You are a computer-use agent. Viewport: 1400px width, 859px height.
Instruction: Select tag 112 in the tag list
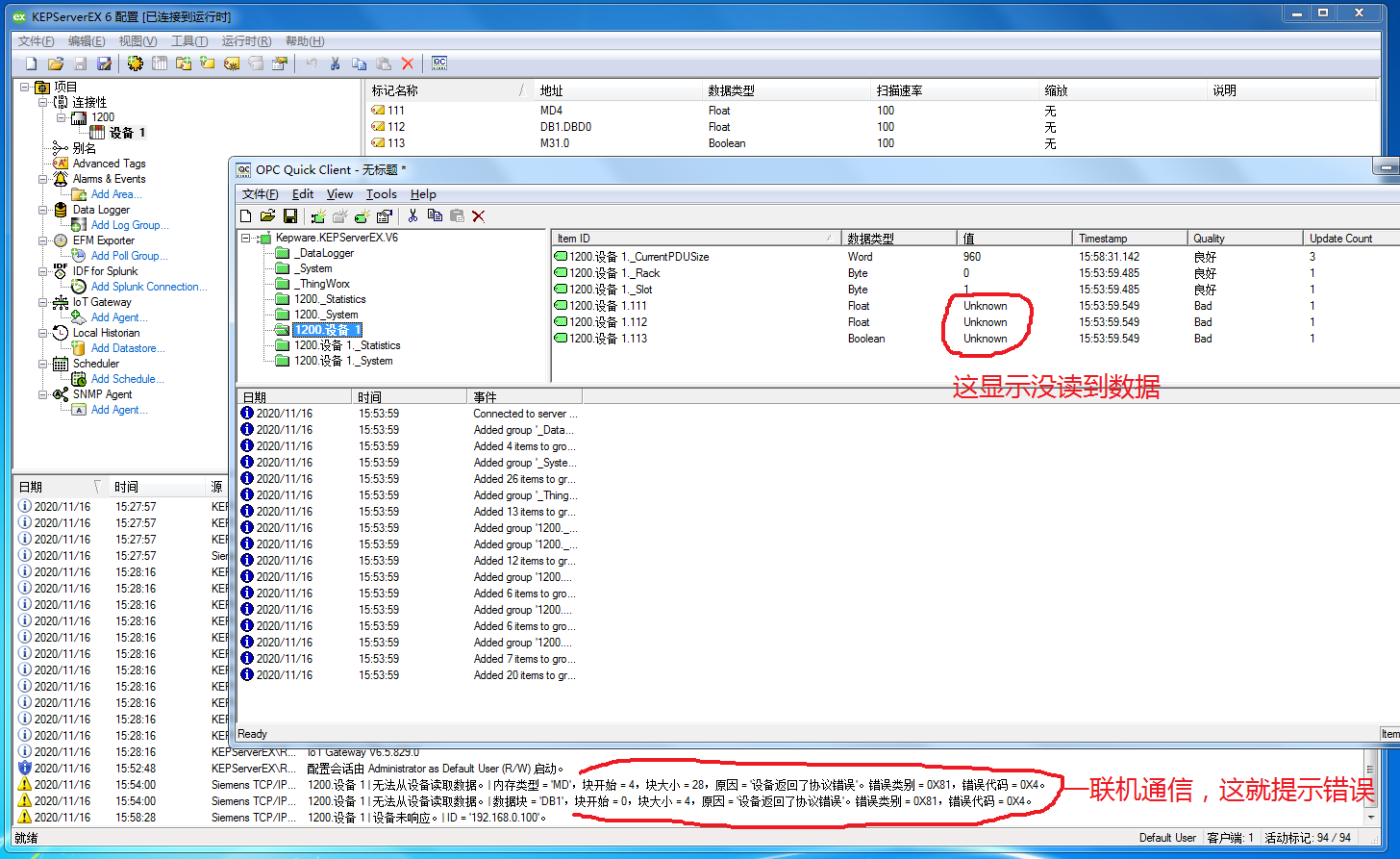click(x=395, y=127)
